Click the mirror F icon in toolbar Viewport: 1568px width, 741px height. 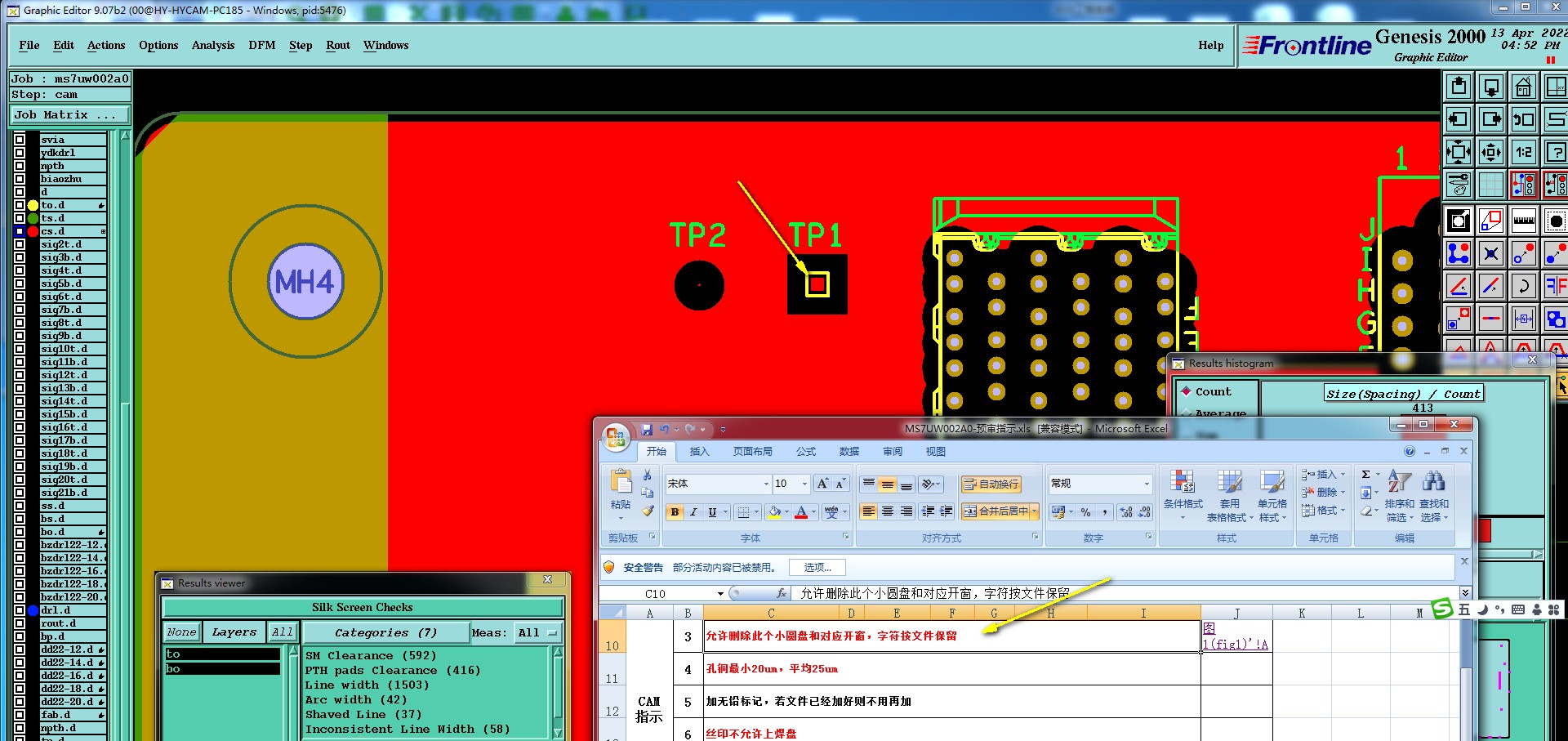pyautogui.click(x=1556, y=286)
